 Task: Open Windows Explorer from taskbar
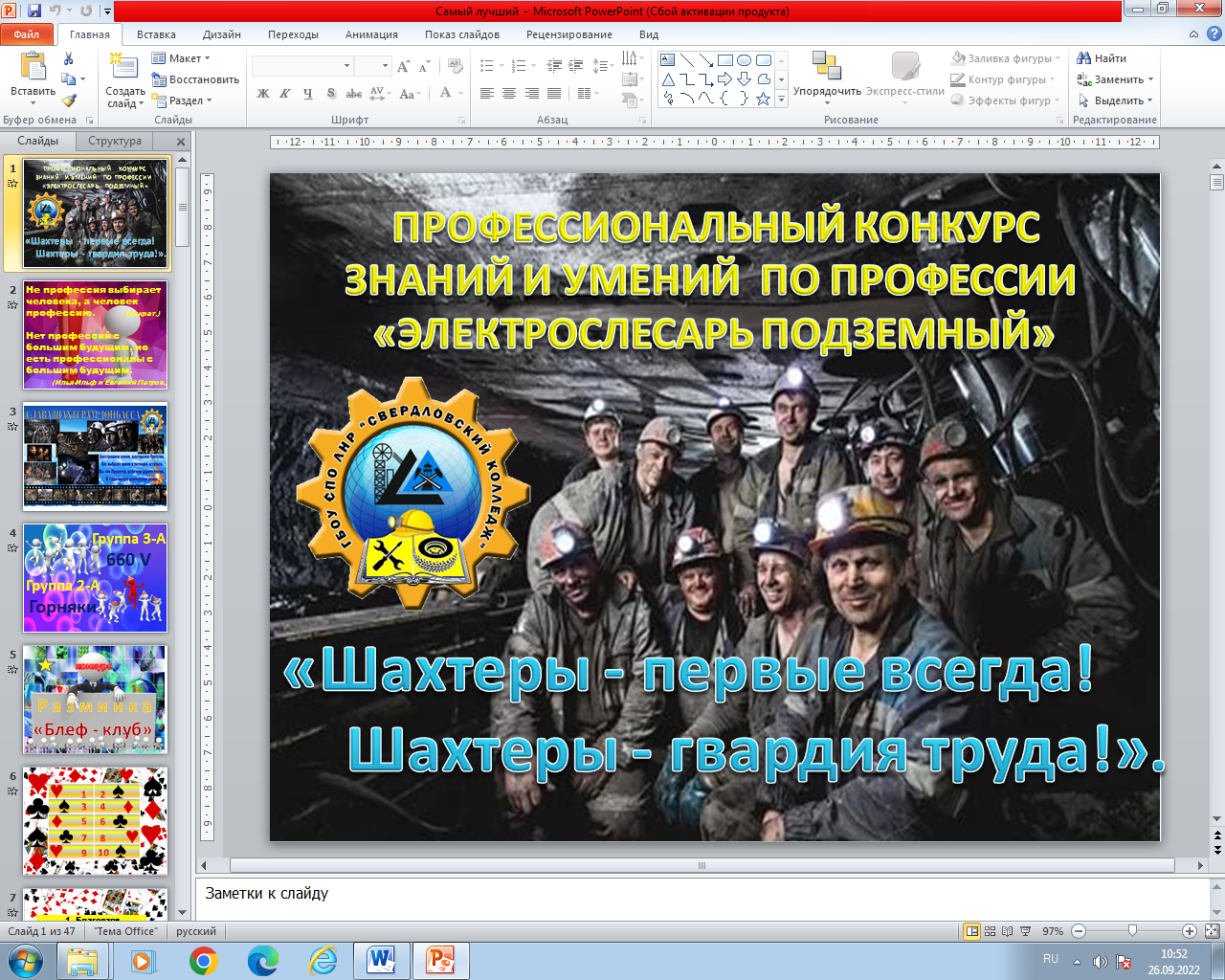82,960
